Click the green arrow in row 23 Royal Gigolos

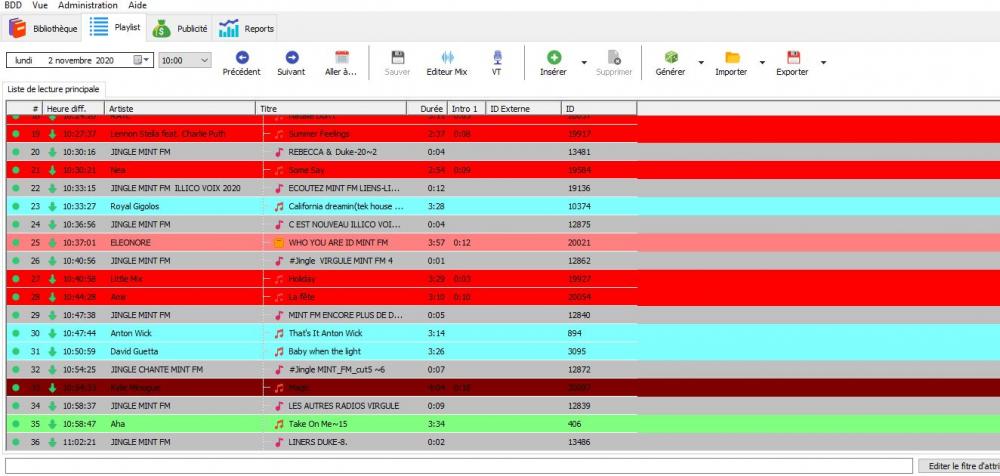(x=52, y=207)
